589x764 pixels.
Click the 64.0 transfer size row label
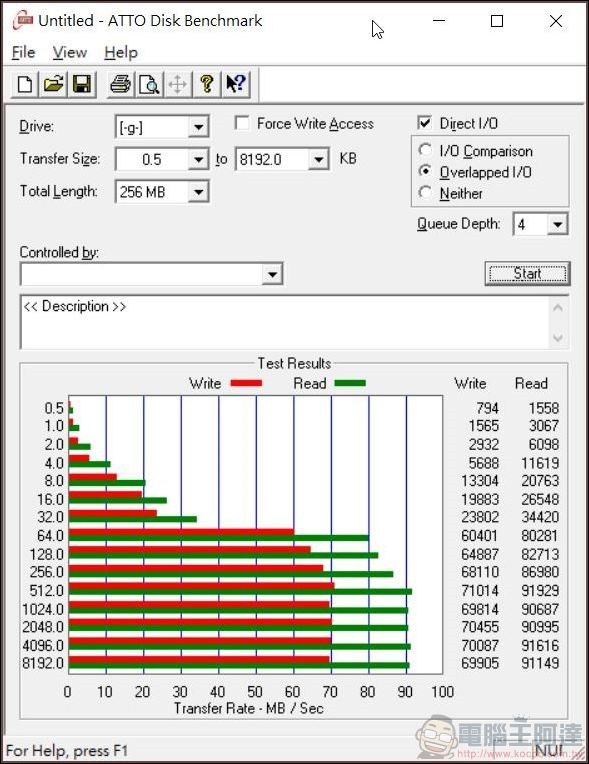click(50, 536)
